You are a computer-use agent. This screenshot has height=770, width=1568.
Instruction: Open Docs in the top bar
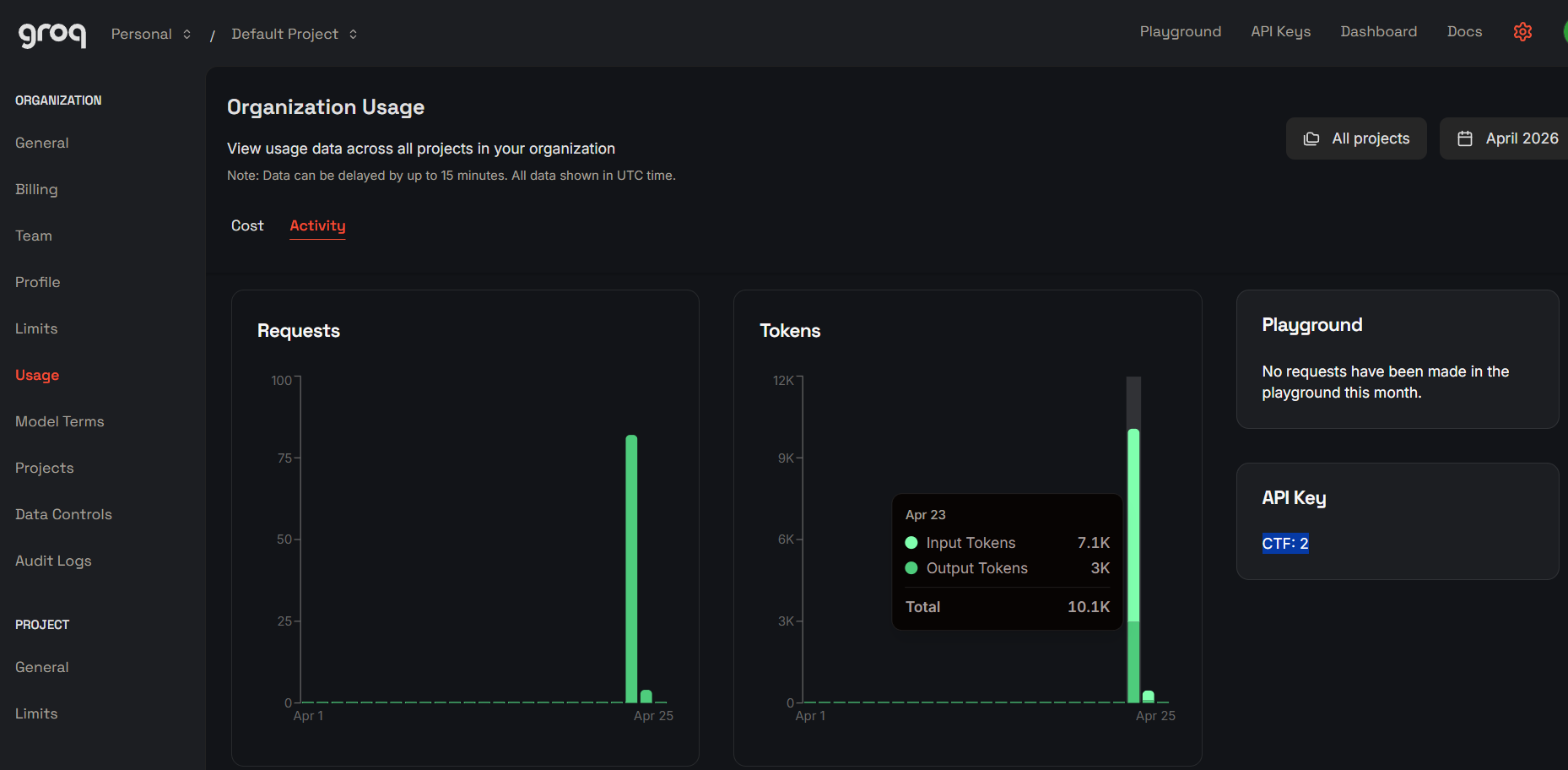(1464, 31)
